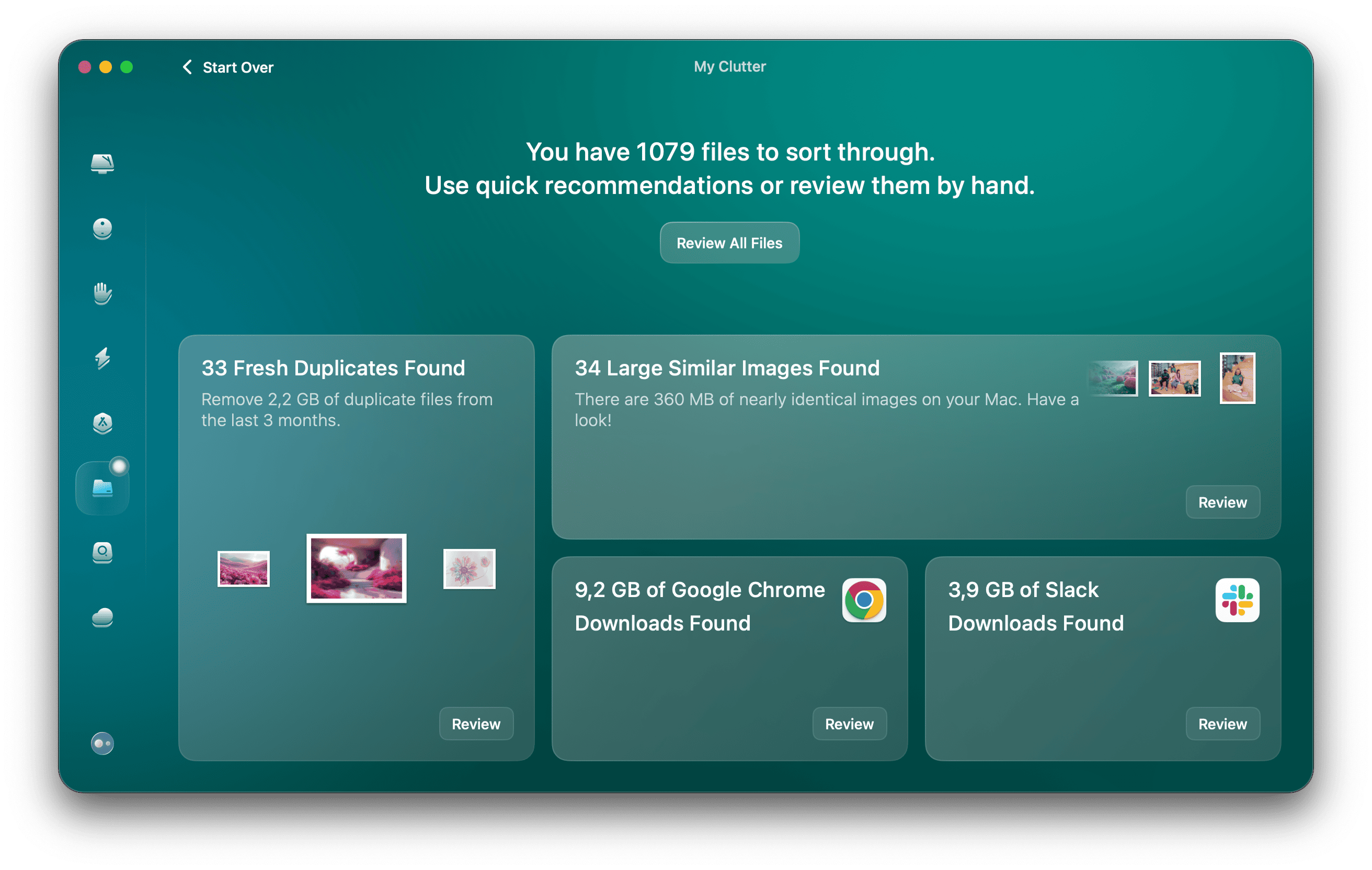
Task: Review the Google Chrome downloads
Action: [x=849, y=724]
